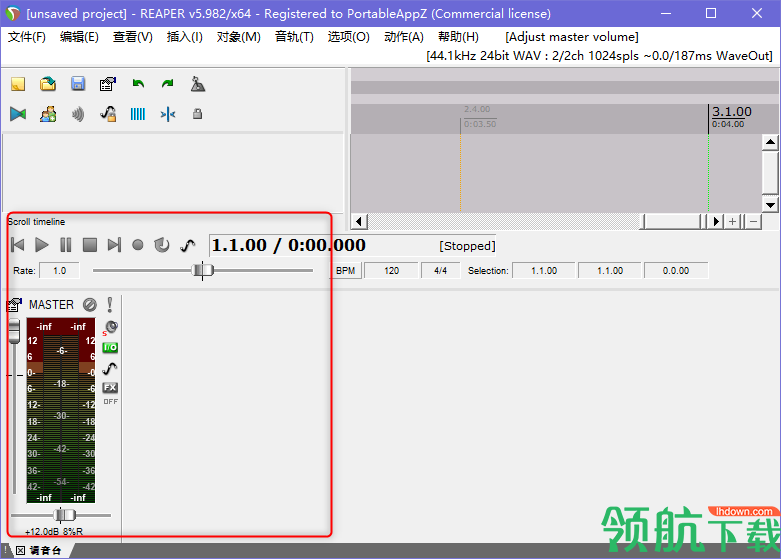Viewport: 781px width, 559px height.
Task: Open the 查看(V) menu
Action: 132,37
